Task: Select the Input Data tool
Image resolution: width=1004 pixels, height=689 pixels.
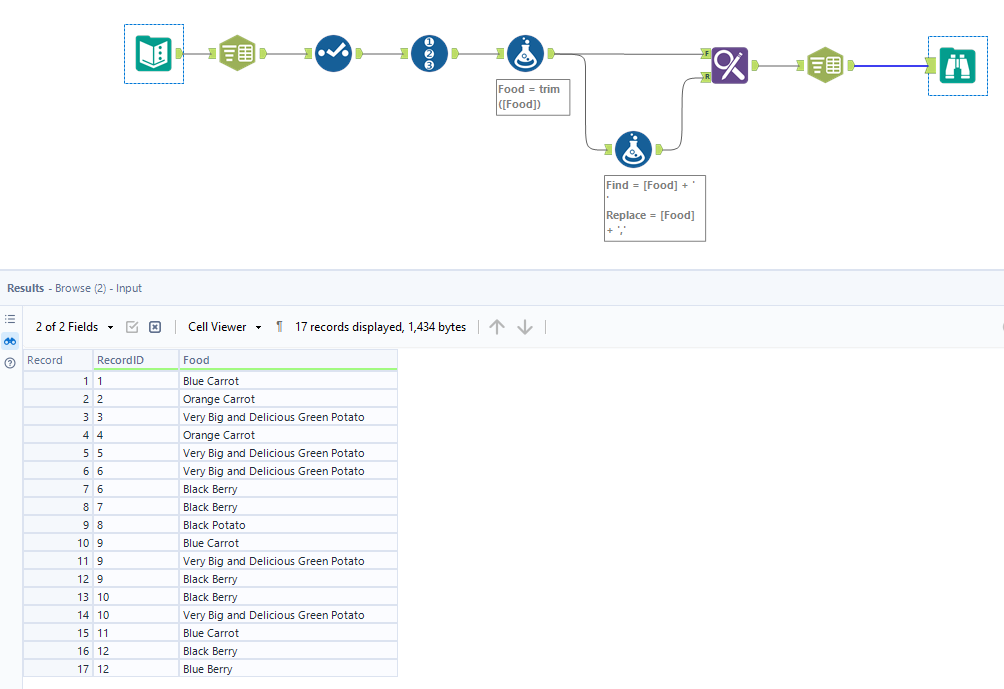Action: point(153,52)
